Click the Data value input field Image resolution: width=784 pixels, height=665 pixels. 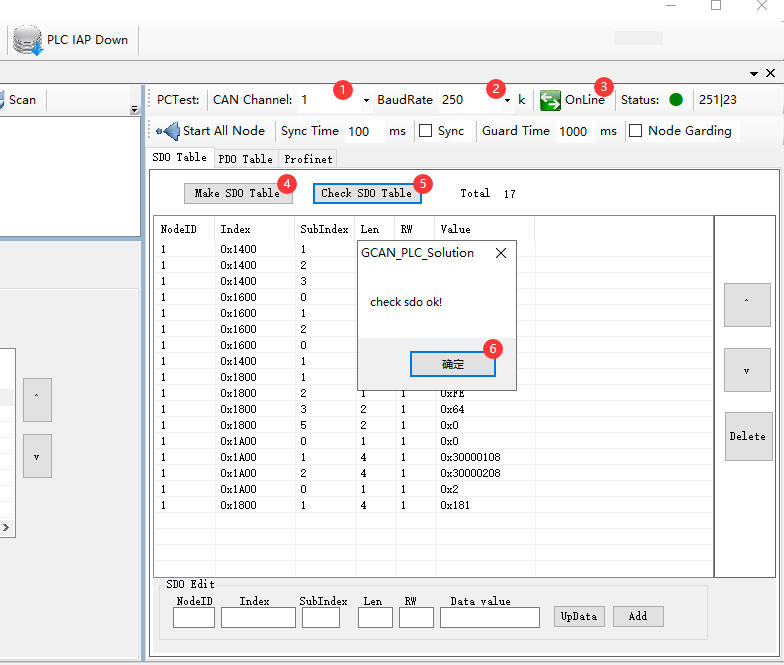(x=489, y=617)
